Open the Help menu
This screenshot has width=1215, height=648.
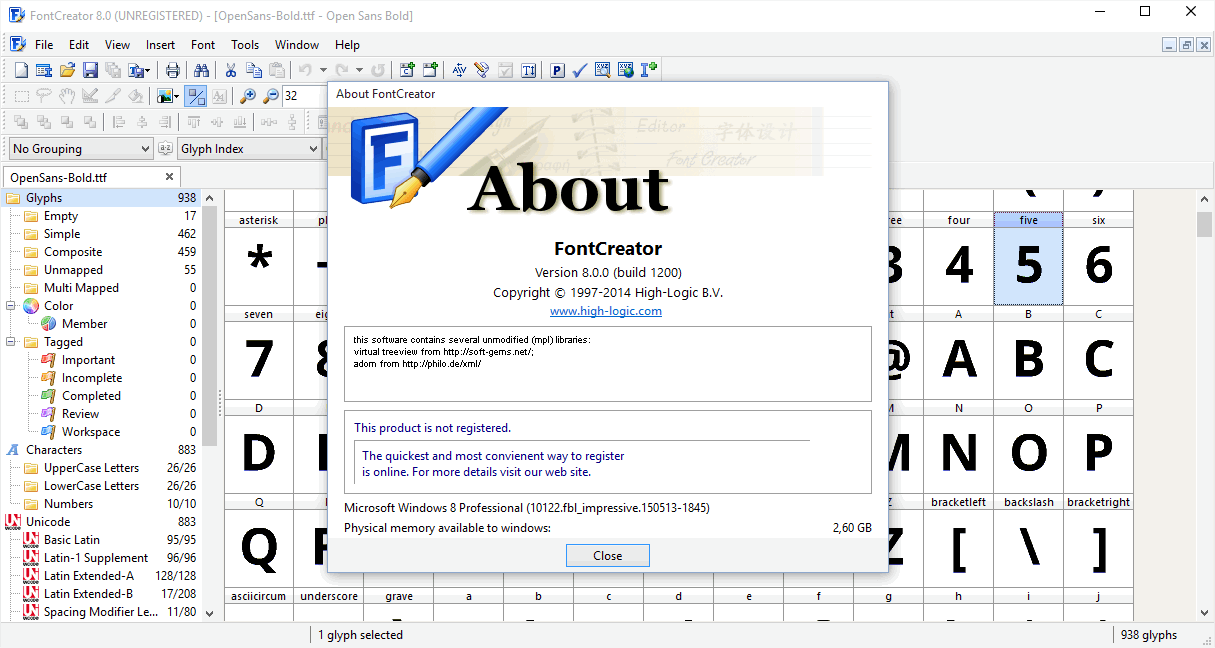(x=347, y=45)
